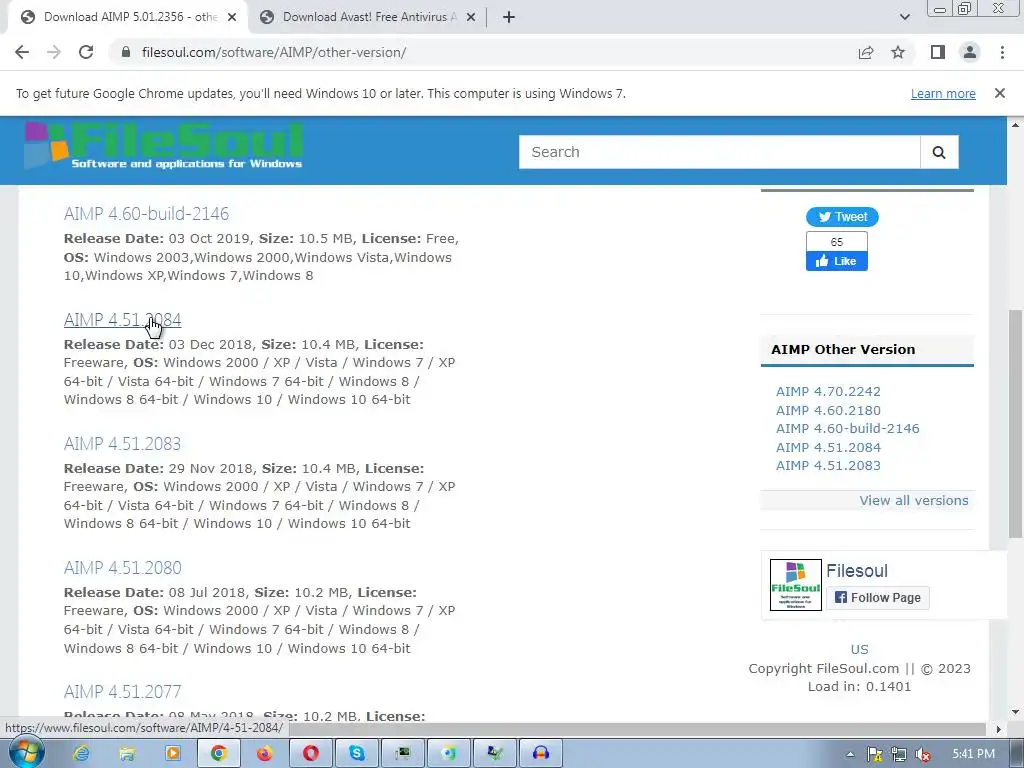Click sidebar link AIMP 4.60.2180

pos(828,410)
